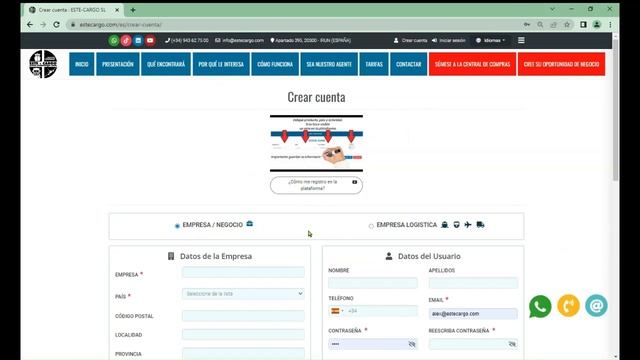Viewport: 640px width, 360px height.
Task: Click the Crear cuenta link in the top bar
Action: 410,40
